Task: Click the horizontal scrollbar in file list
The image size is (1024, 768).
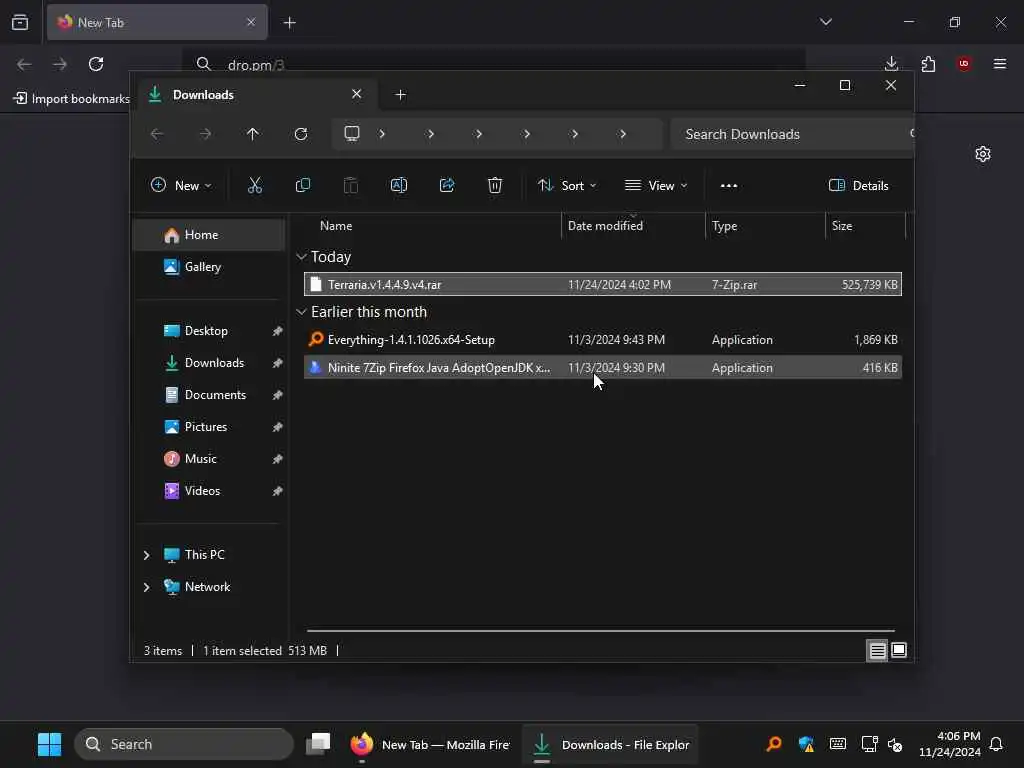Action: tap(600, 631)
